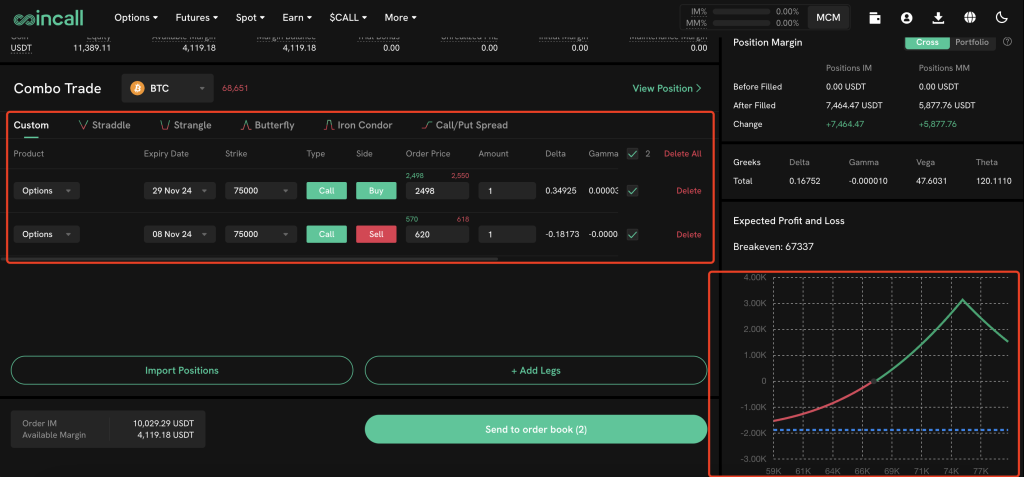Click the wallet icon in top bar
The image size is (1024, 477).
point(875,17)
